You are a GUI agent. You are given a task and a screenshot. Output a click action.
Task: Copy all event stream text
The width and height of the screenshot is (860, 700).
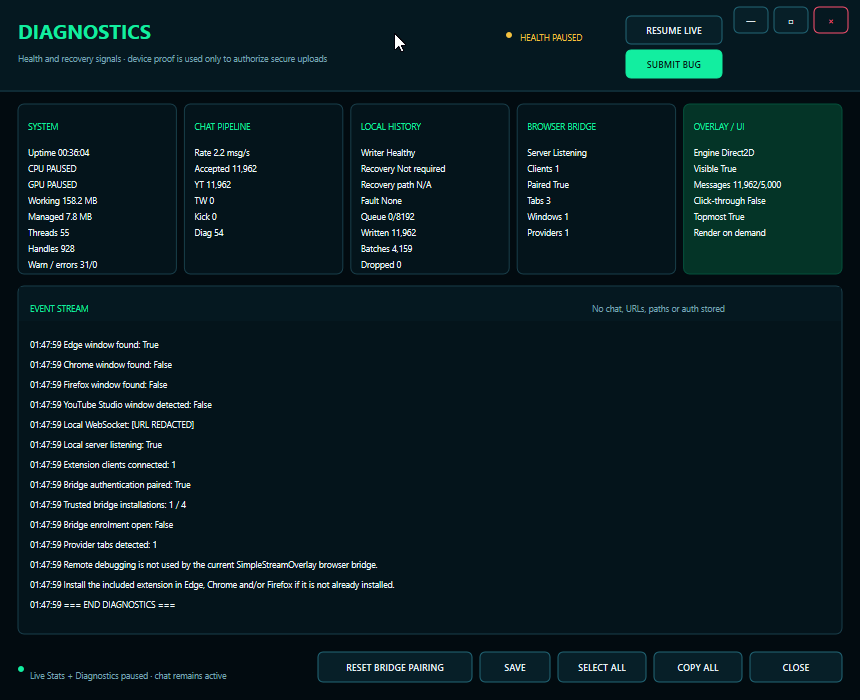tap(698, 667)
